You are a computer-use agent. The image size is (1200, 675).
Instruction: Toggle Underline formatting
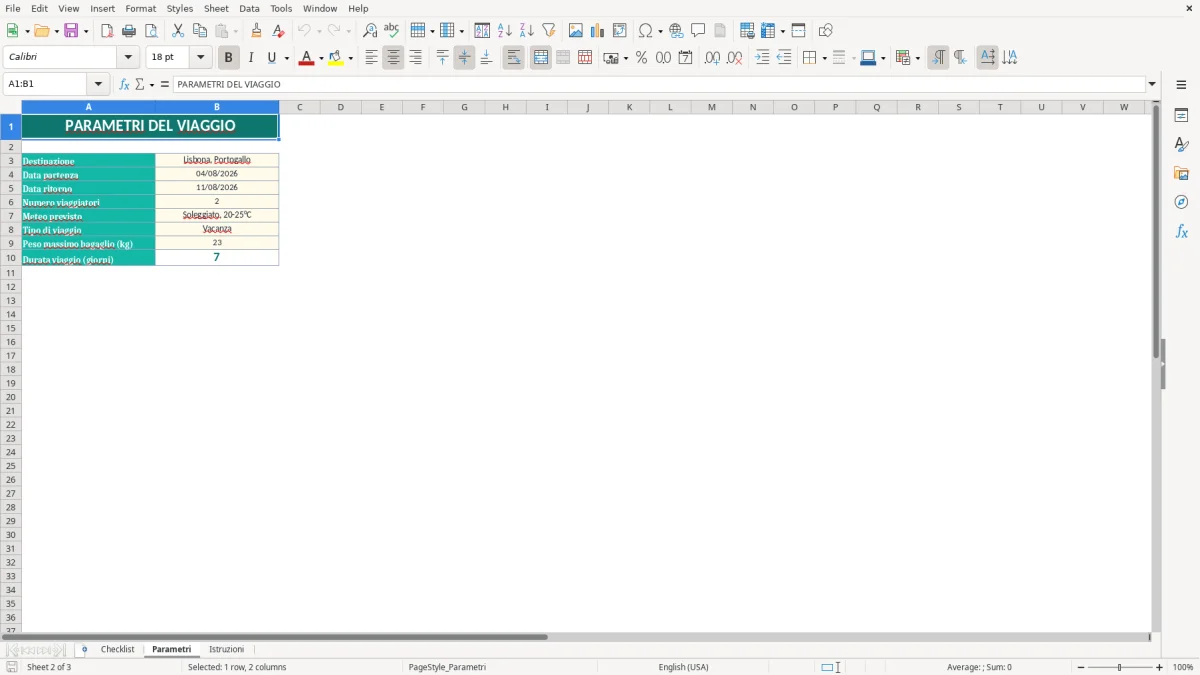(x=271, y=58)
